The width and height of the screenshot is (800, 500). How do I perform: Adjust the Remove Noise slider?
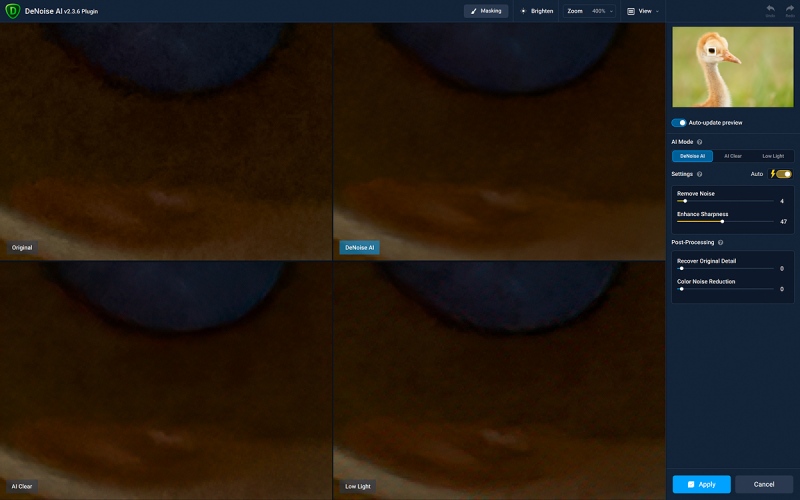coord(725,201)
